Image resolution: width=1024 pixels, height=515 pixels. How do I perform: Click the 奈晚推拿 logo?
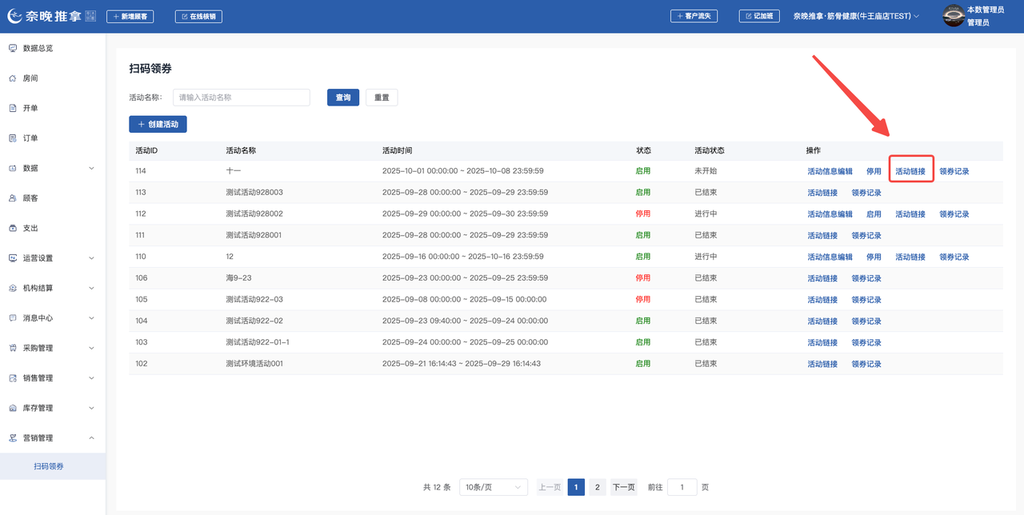[x=47, y=16]
